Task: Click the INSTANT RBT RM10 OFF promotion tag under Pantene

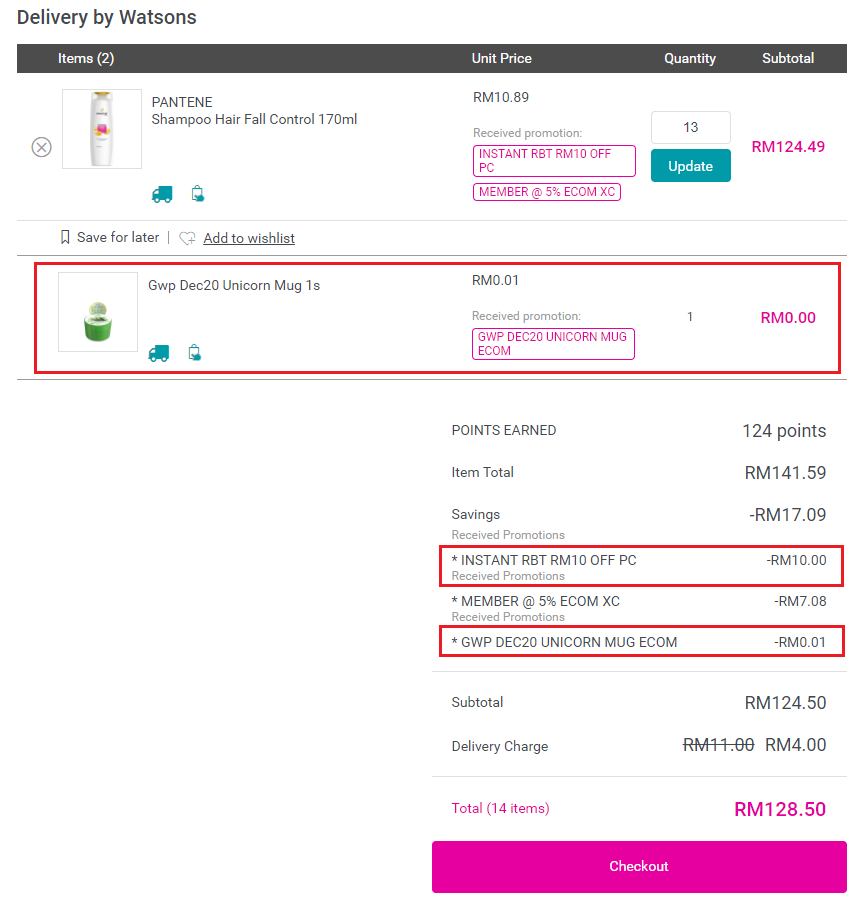Action: (x=554, y=161)
